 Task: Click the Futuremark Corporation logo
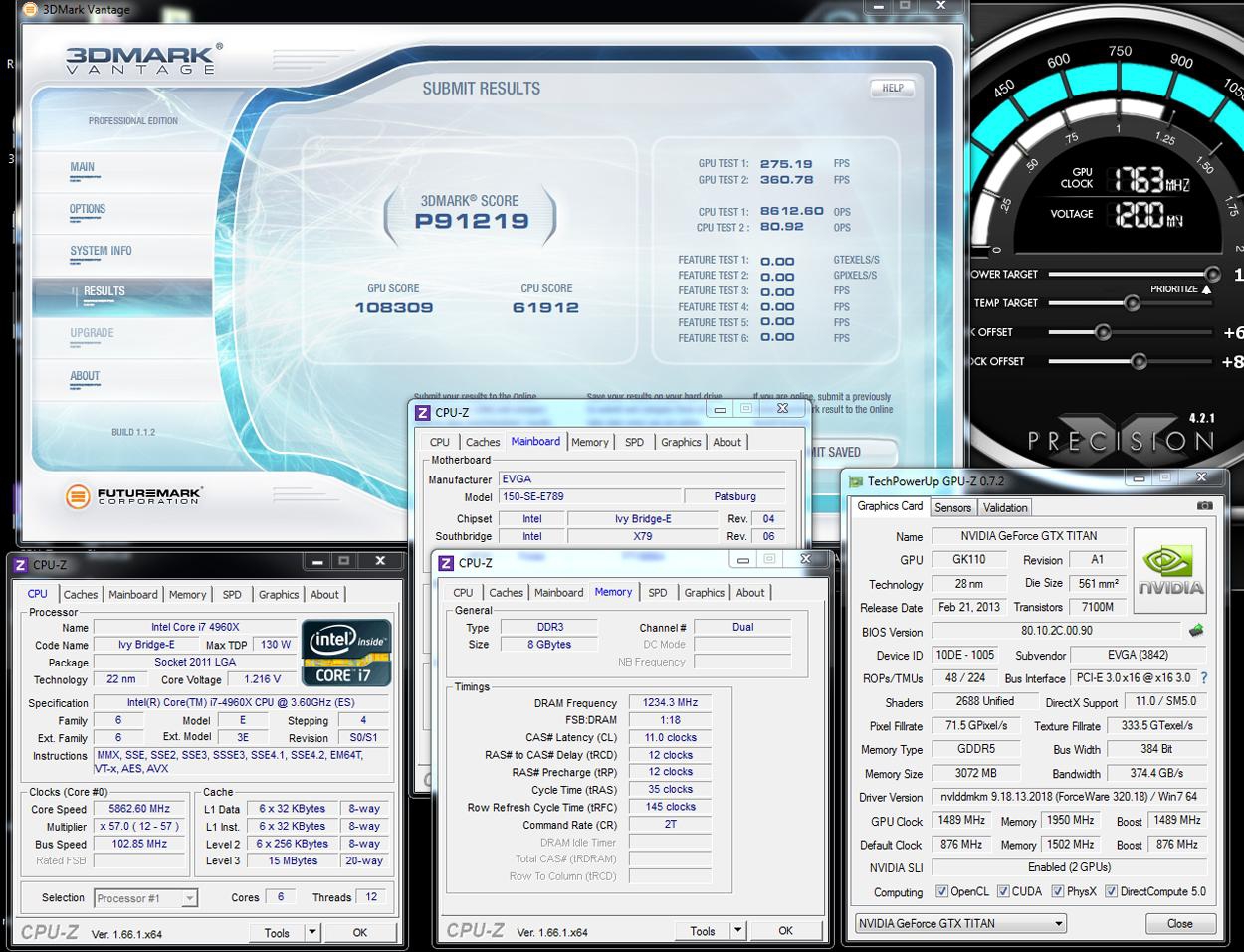coord(133,495)
